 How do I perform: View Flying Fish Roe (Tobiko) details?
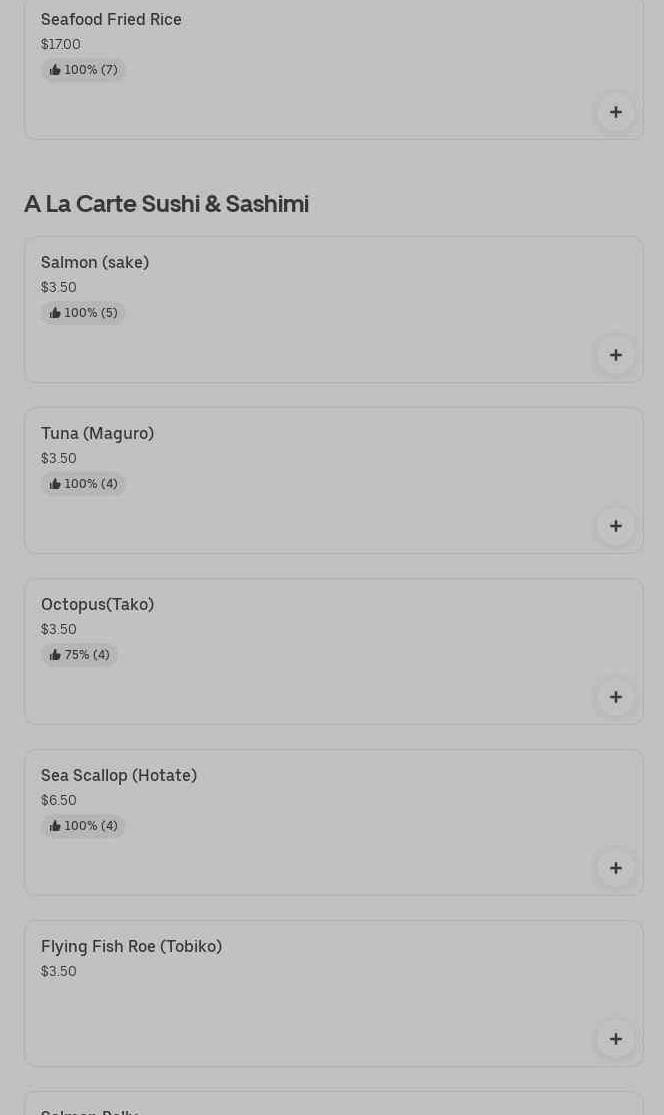tap(131, 946)
